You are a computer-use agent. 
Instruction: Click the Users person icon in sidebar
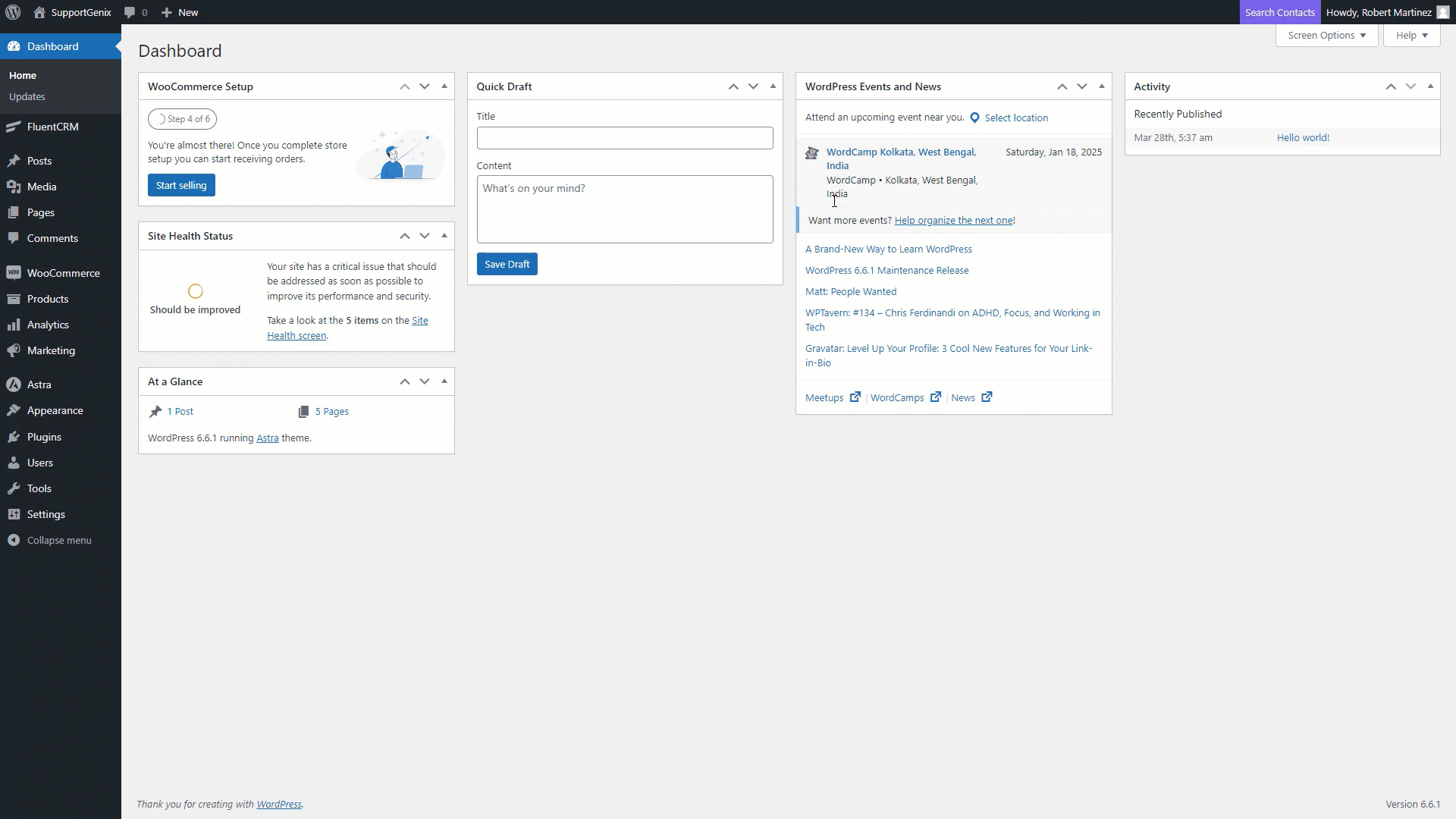pyautogui.click(x=14, y=463)
